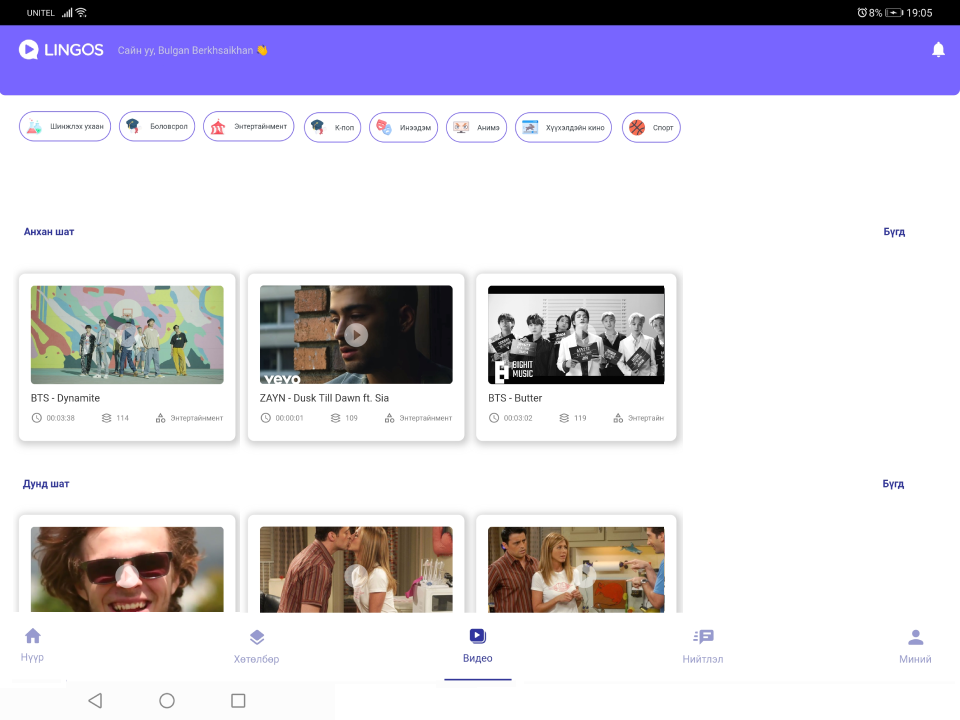
Task: Show all videos in Дунд шат
Action: [893, 484]
